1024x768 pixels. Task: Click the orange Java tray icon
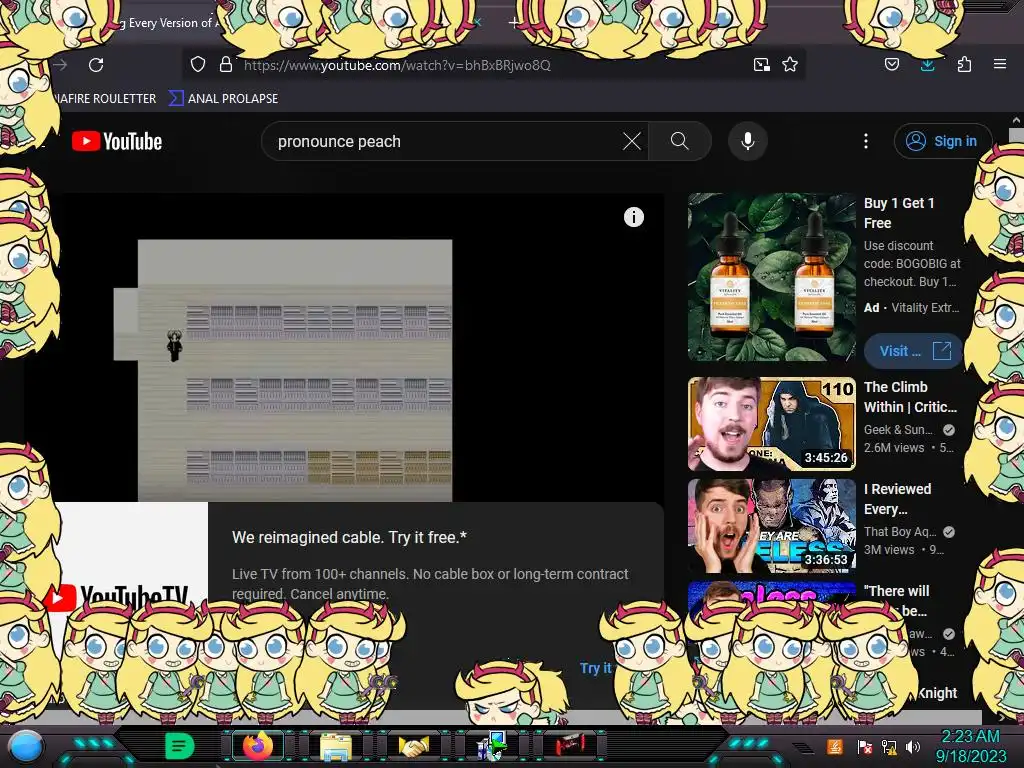(834, 746)
